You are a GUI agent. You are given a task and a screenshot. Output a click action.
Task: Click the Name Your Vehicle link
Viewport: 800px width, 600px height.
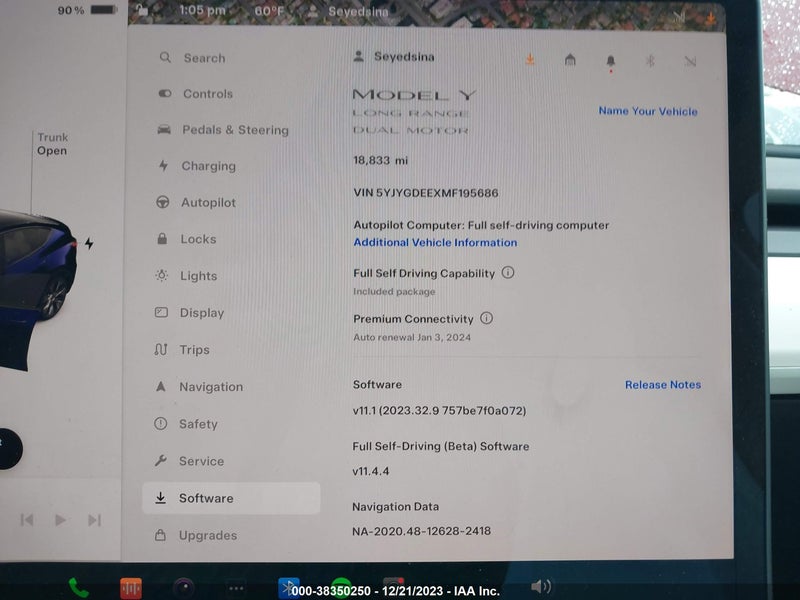(648, 111)
